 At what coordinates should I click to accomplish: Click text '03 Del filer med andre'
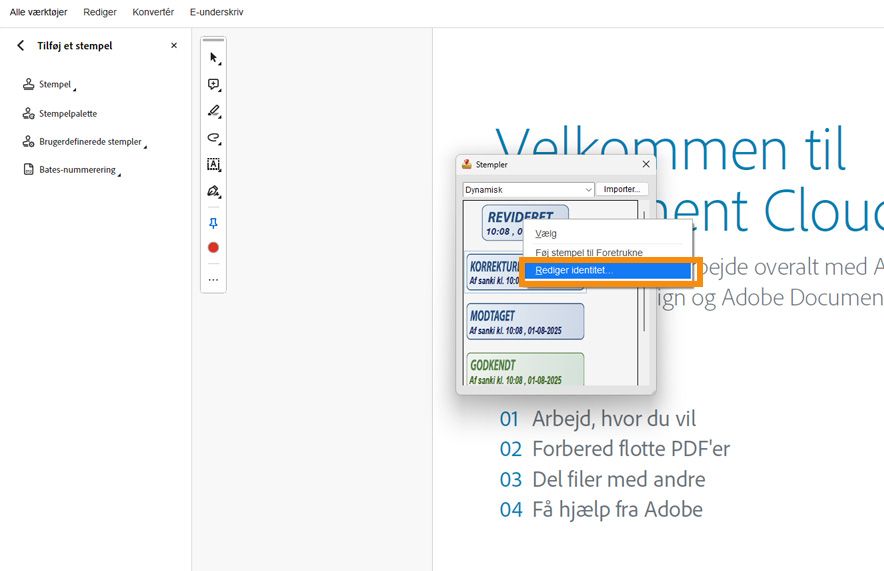(602, 480)
